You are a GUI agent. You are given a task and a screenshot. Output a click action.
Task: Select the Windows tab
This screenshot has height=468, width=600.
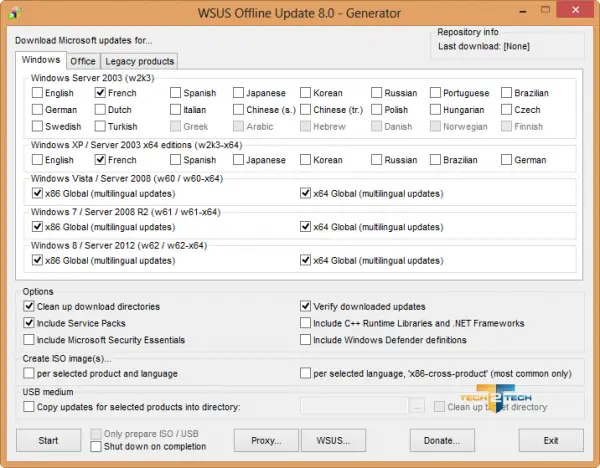tap(41, 60)
